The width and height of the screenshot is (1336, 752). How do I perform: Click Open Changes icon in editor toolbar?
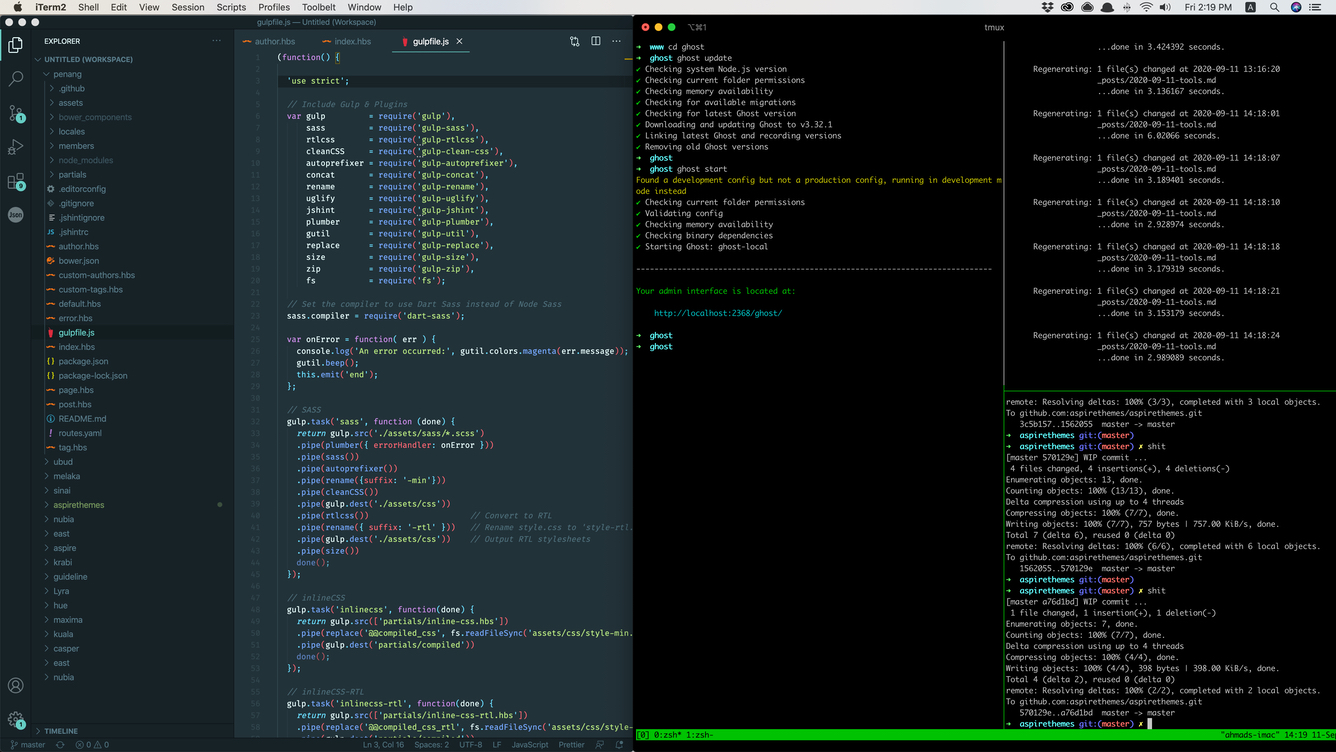pos(575,41)
